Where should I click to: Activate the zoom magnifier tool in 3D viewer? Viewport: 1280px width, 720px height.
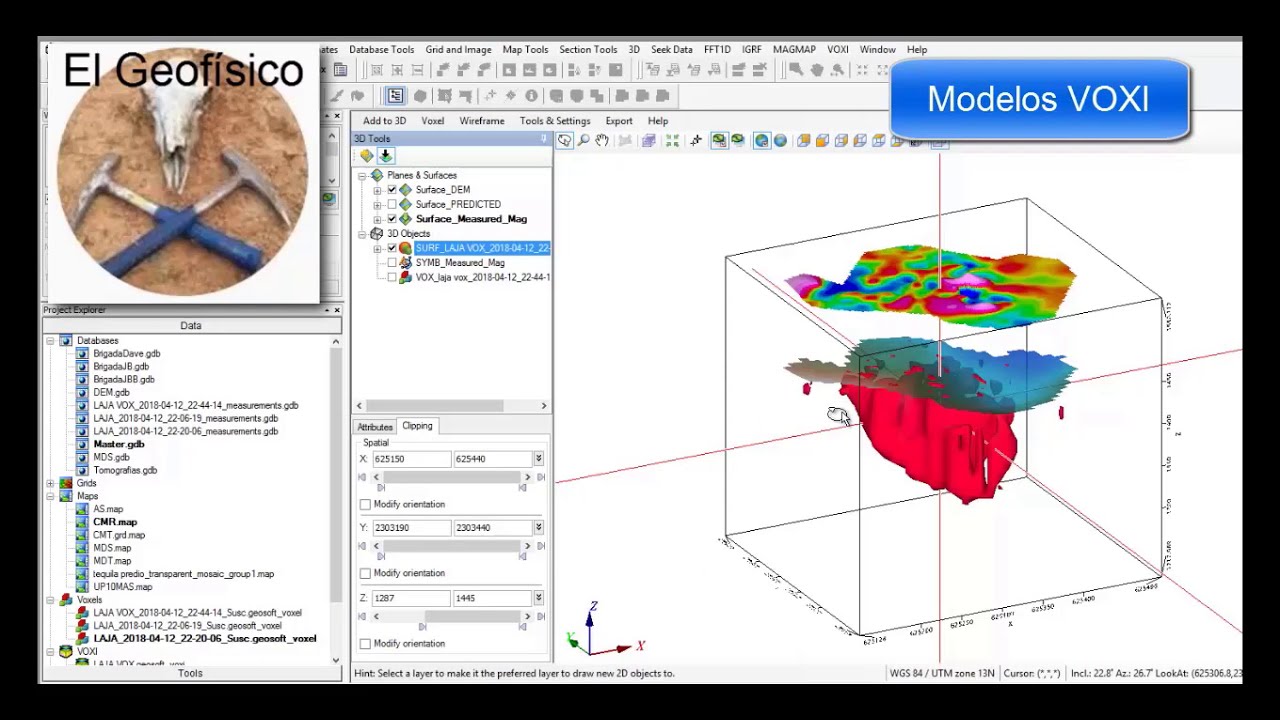(583, 141)
